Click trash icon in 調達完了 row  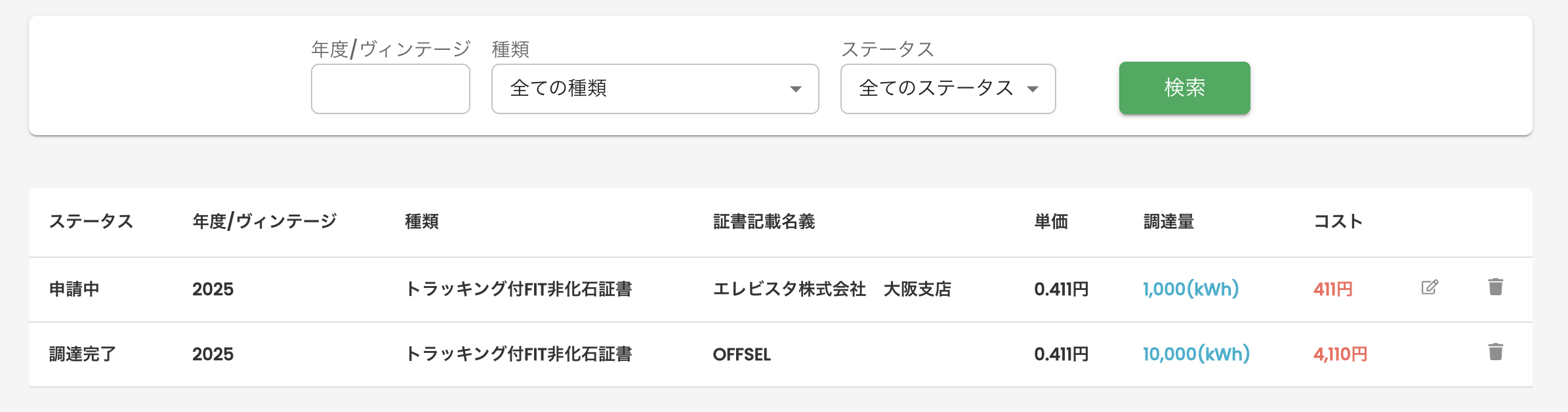[1495, 352]
